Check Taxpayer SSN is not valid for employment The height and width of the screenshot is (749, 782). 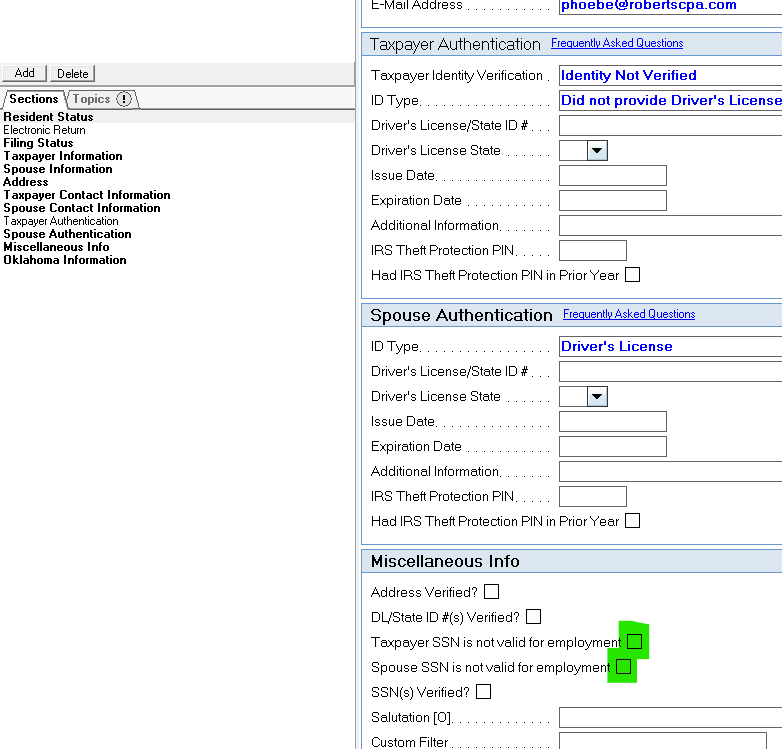tap(634, 641)
